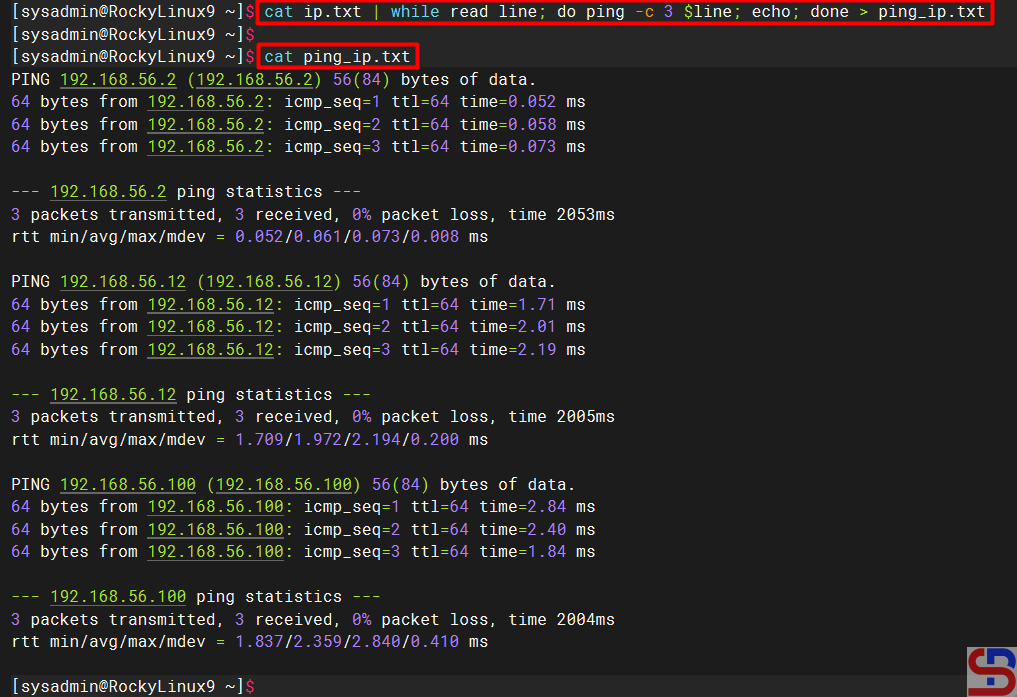
Task: Click 192.168.56.2 address on the time=0.052 line
Action: [206, 102]
